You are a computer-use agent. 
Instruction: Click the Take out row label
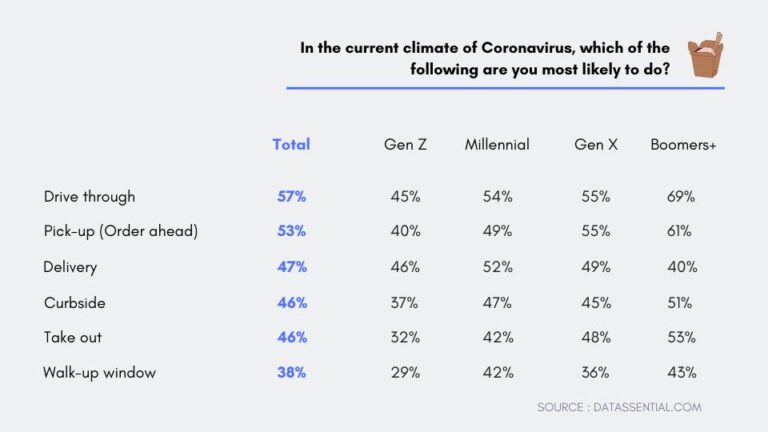click(x=72, y=337)
